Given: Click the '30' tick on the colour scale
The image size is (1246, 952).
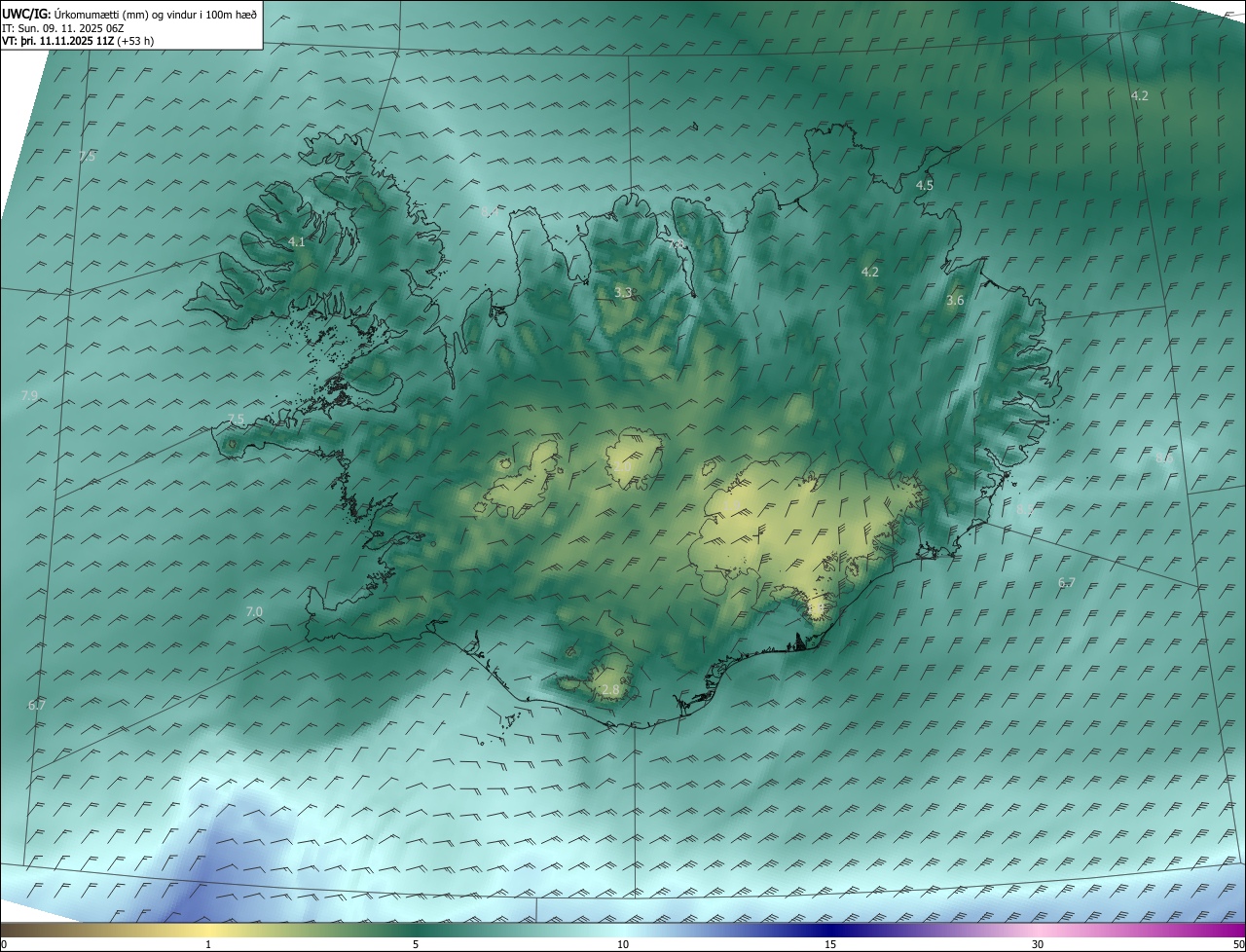Looking at the screenshot, I should pos(1038,944).
